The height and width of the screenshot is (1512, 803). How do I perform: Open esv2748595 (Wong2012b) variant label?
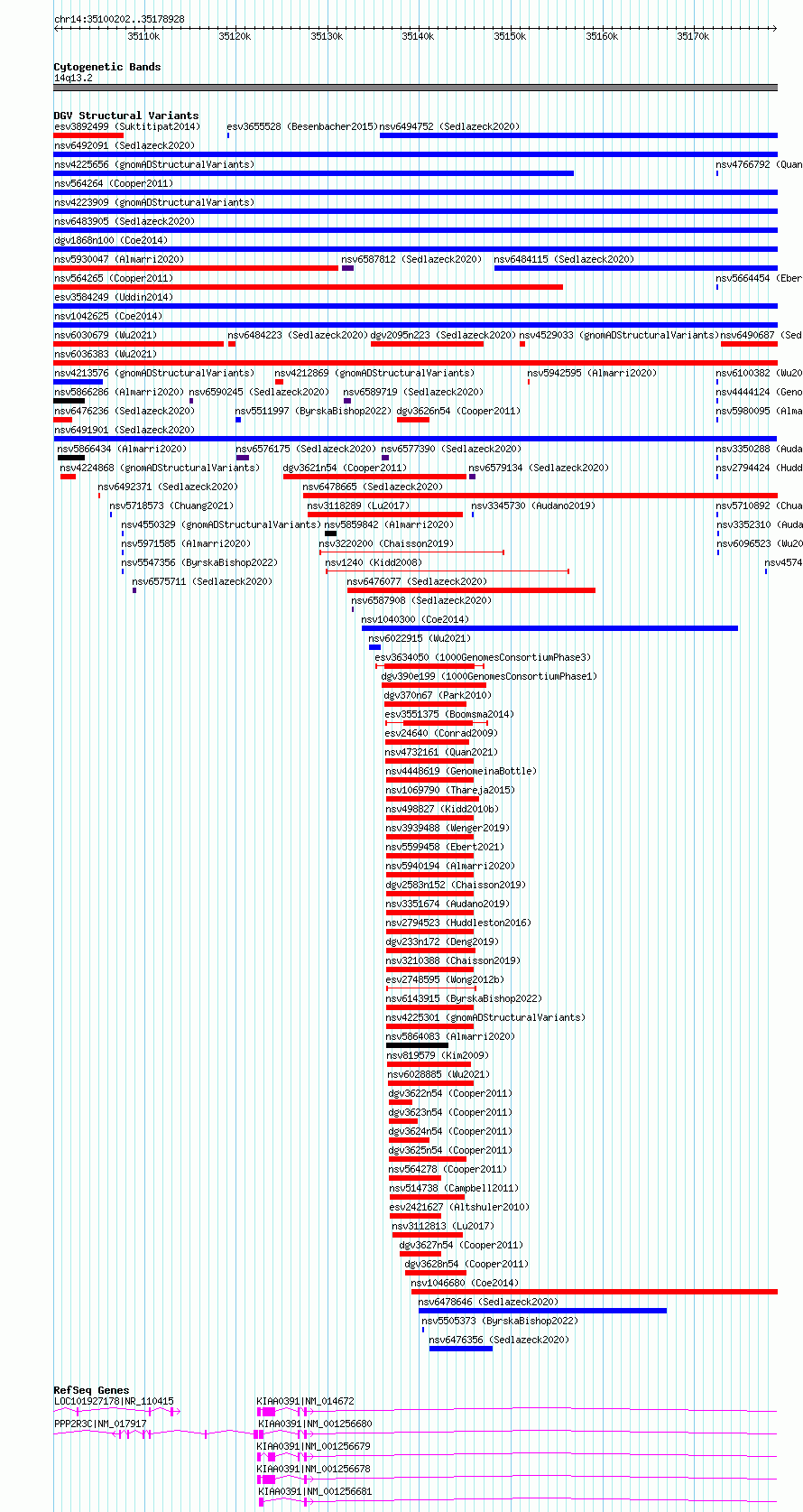[x=445, y=979]
